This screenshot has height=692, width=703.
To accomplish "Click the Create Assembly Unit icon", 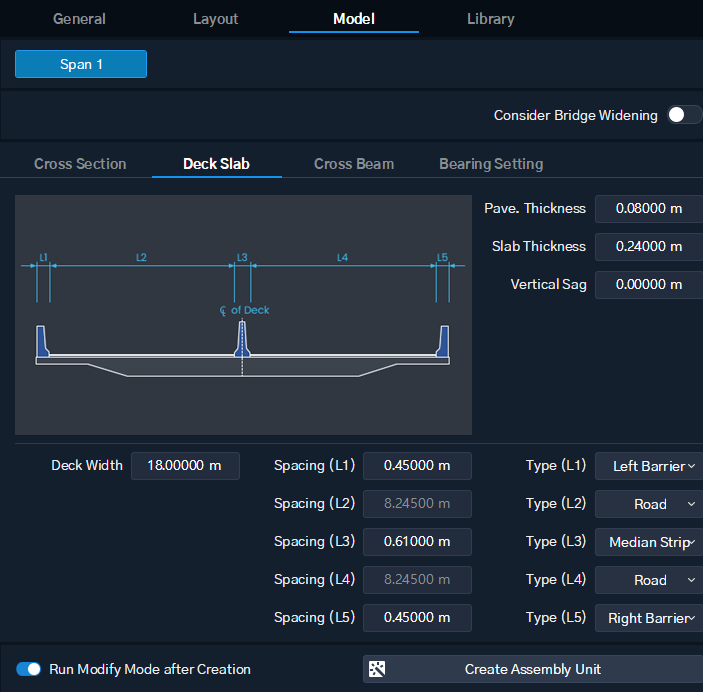I will (x=377, y=669).
